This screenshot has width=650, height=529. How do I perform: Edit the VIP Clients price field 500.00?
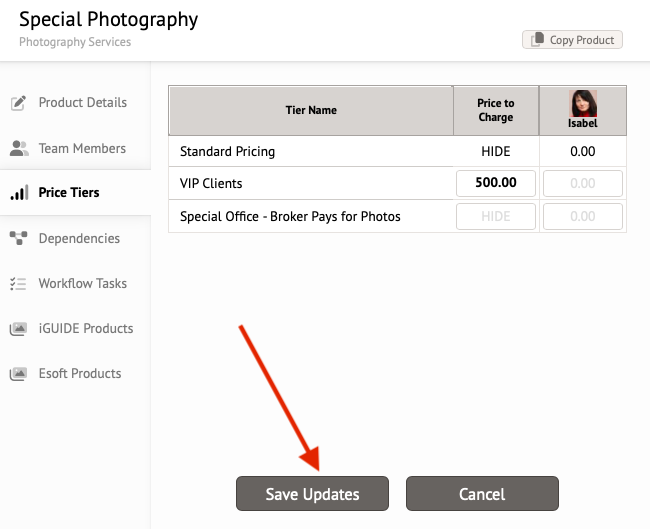coord(496,183)
